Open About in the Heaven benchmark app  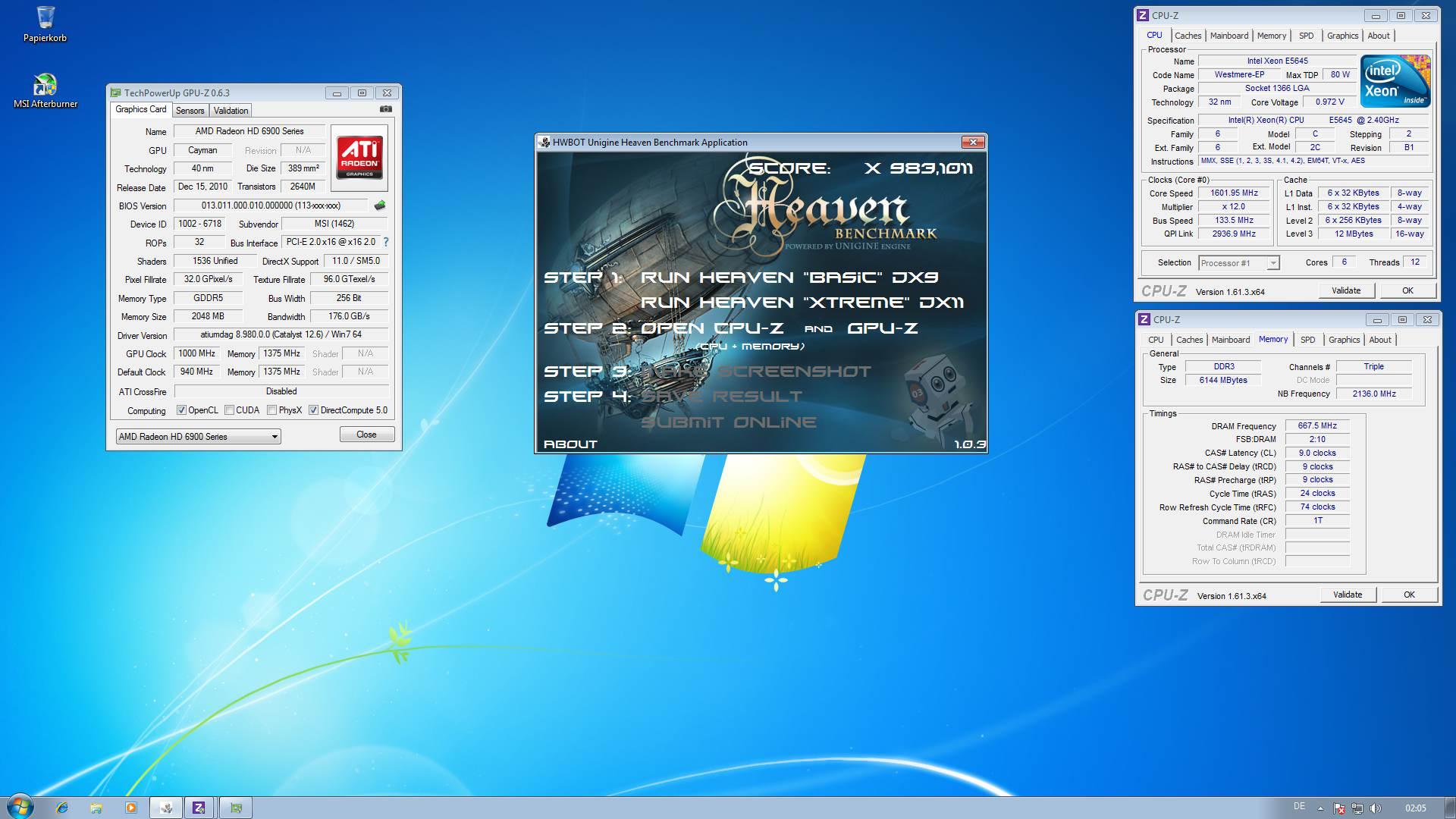[570, 444]
